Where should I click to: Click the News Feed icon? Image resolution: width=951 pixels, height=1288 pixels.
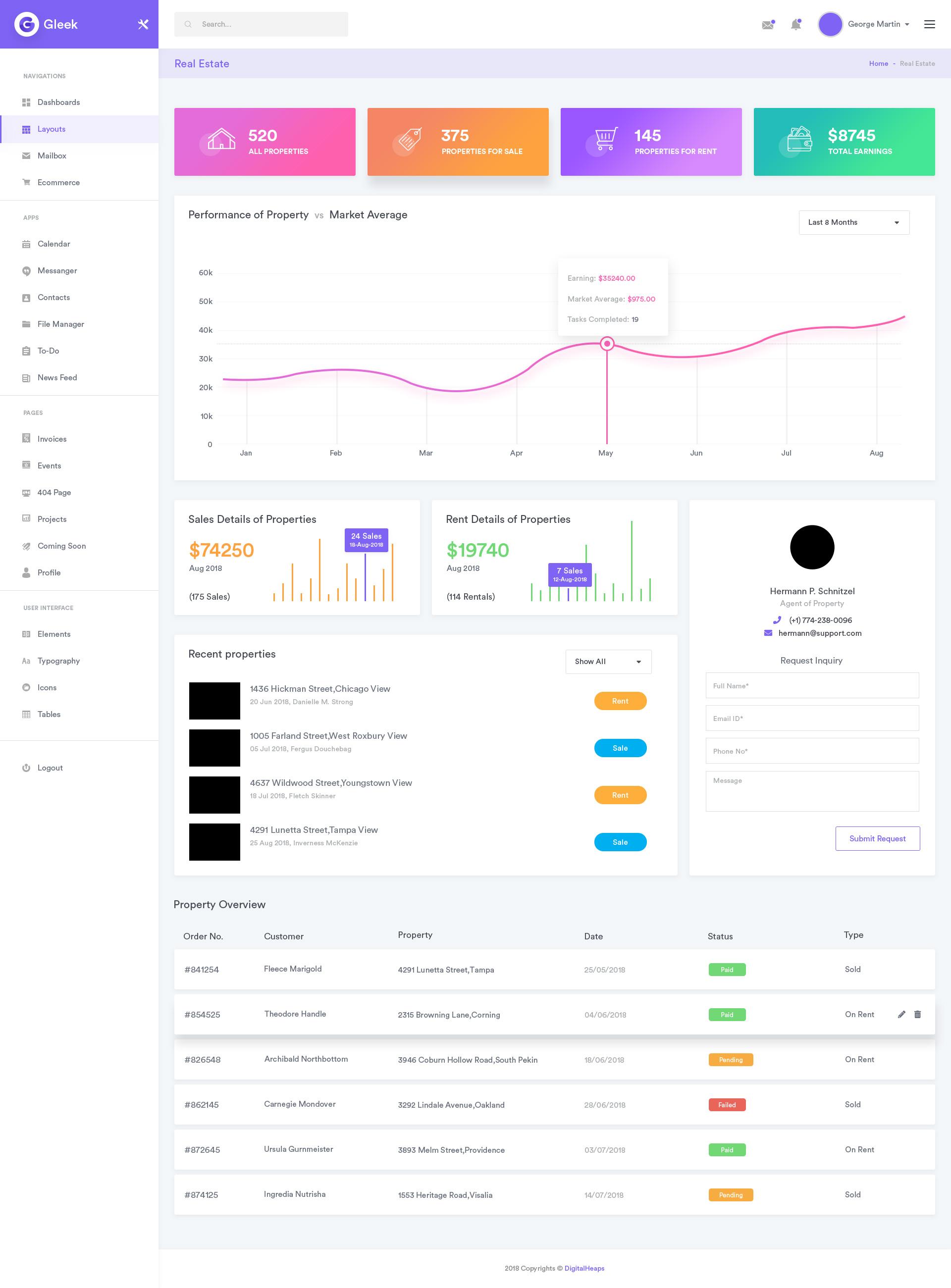(x=26, y=378)
